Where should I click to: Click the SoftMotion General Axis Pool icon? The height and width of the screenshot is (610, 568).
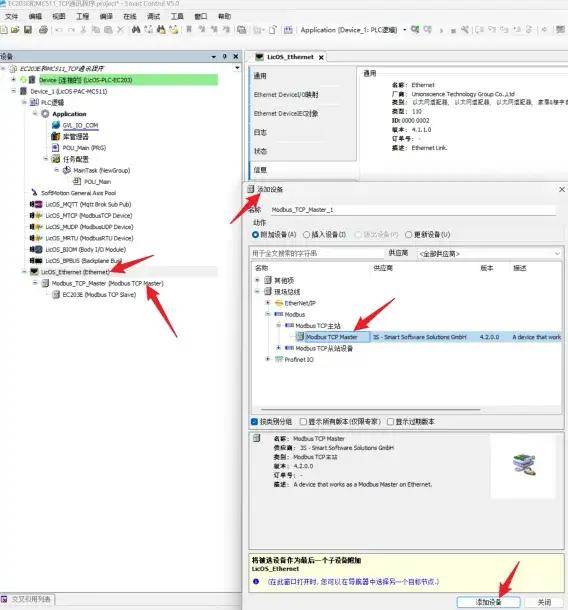pos(35,193)
